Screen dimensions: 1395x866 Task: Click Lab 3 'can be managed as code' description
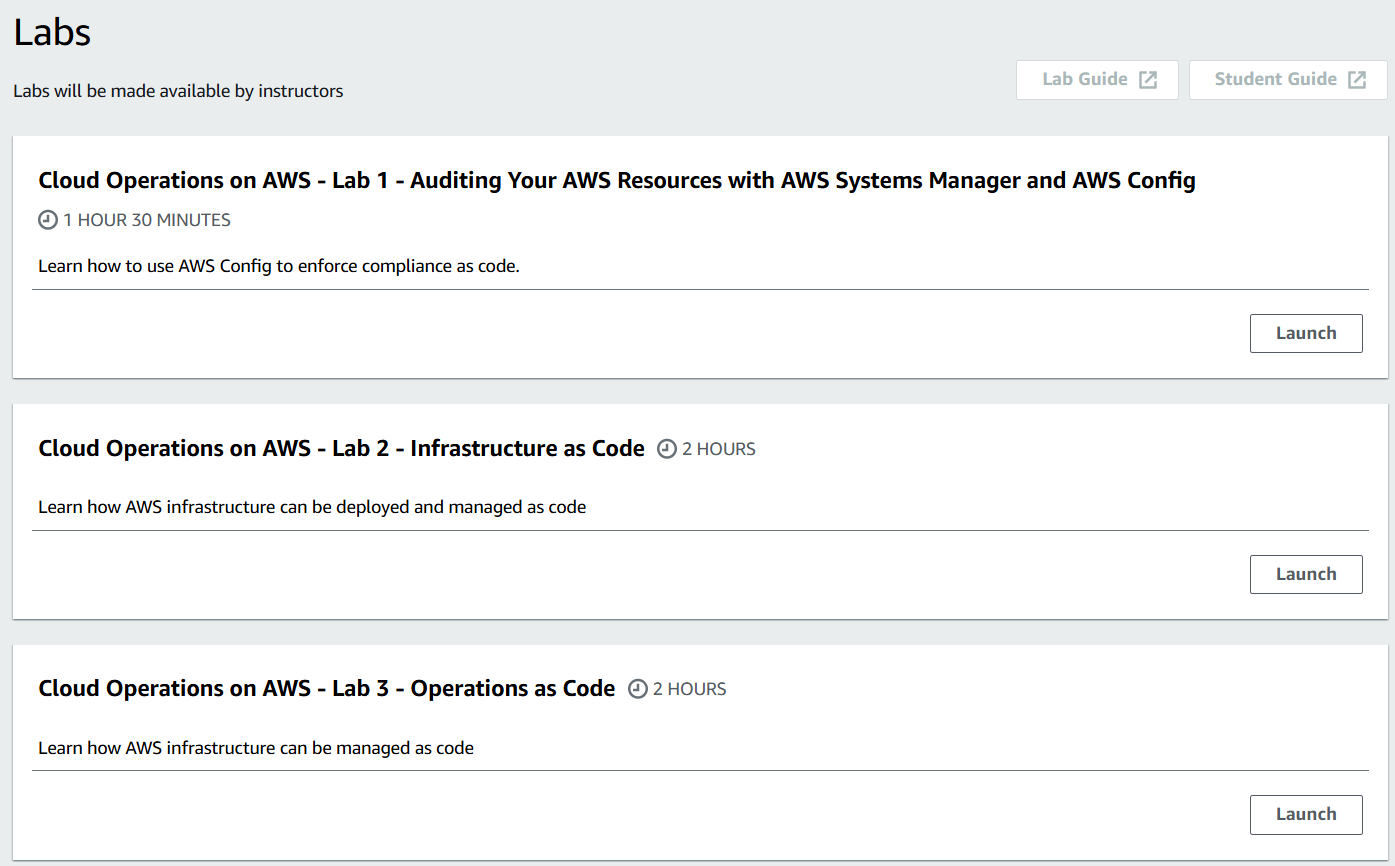click(x=256, y=748)
